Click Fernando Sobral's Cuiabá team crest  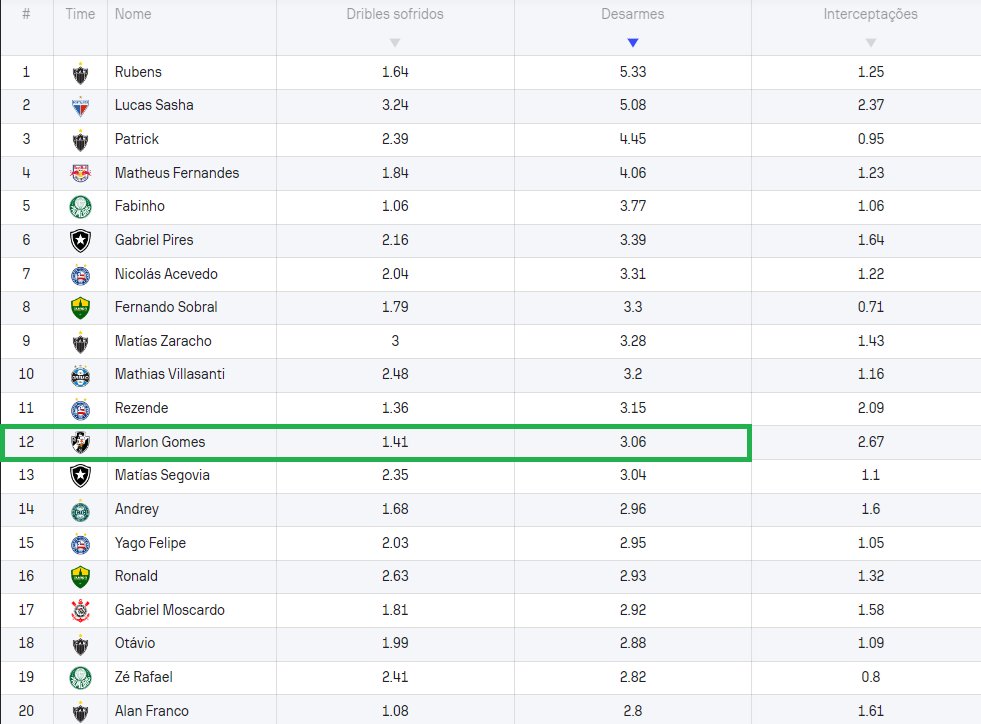(x=80, y=308)
